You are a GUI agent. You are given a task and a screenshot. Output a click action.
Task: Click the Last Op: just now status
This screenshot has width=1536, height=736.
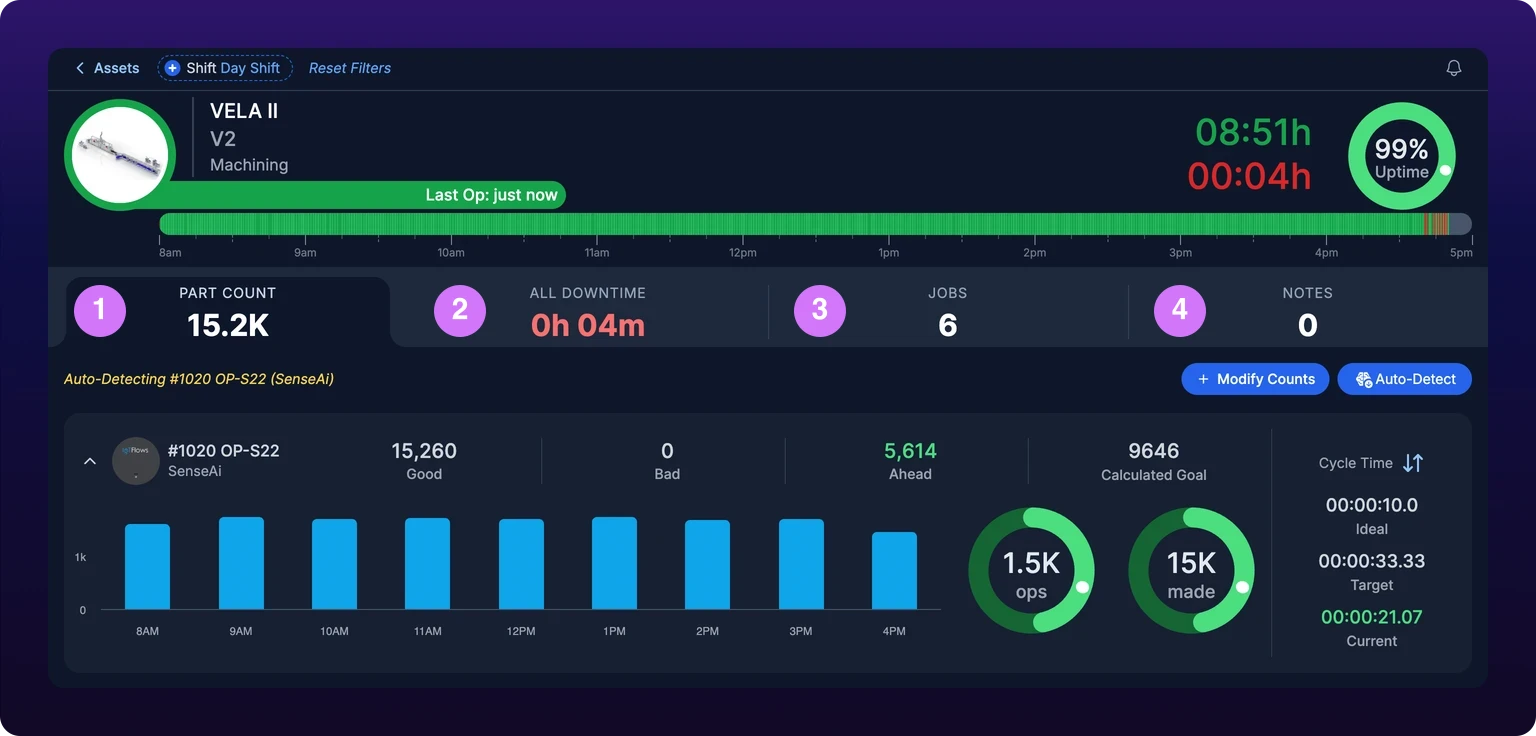[x=491, y=195]
